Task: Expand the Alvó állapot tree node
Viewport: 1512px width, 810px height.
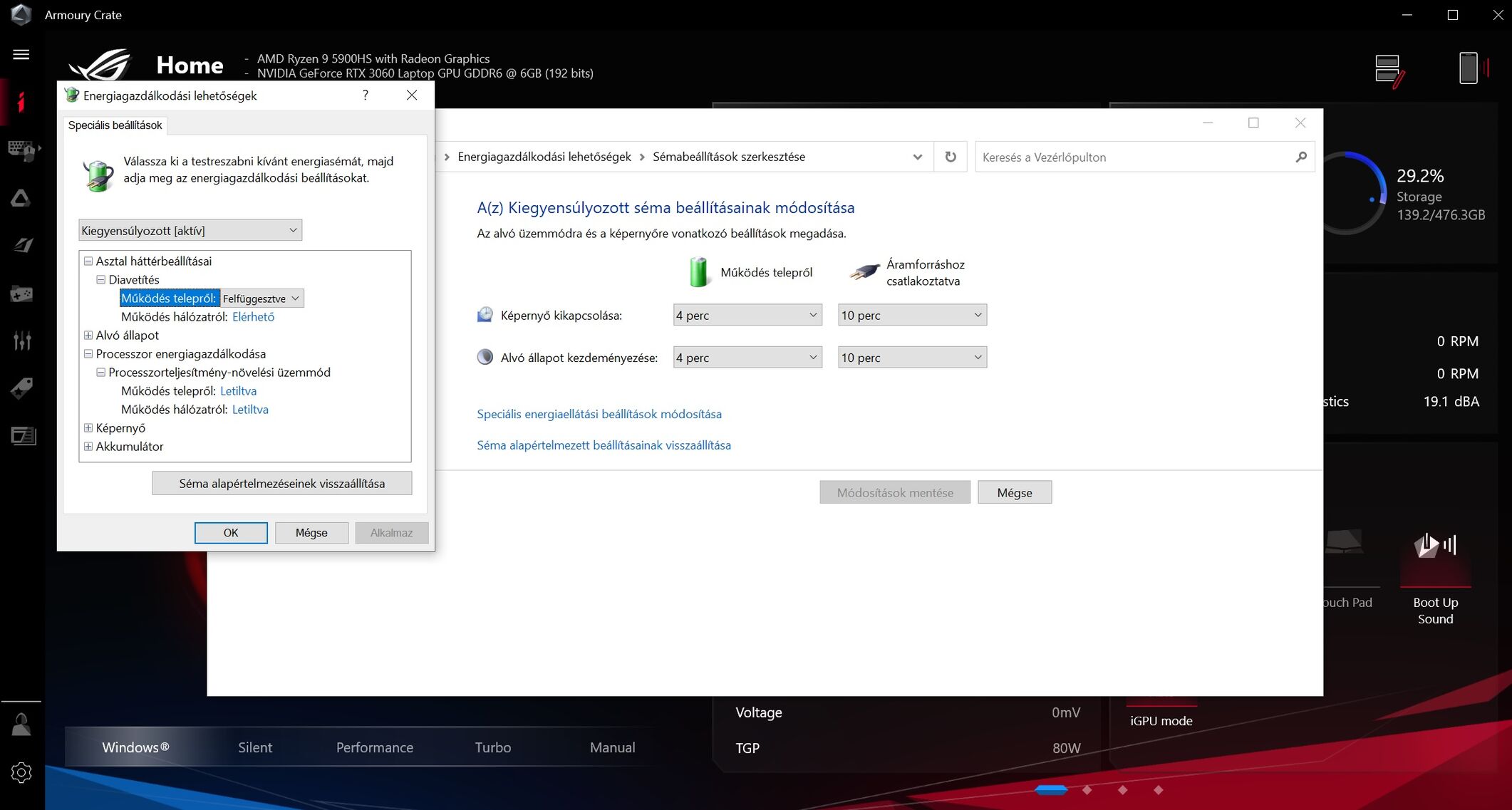Action: point(88,336)
